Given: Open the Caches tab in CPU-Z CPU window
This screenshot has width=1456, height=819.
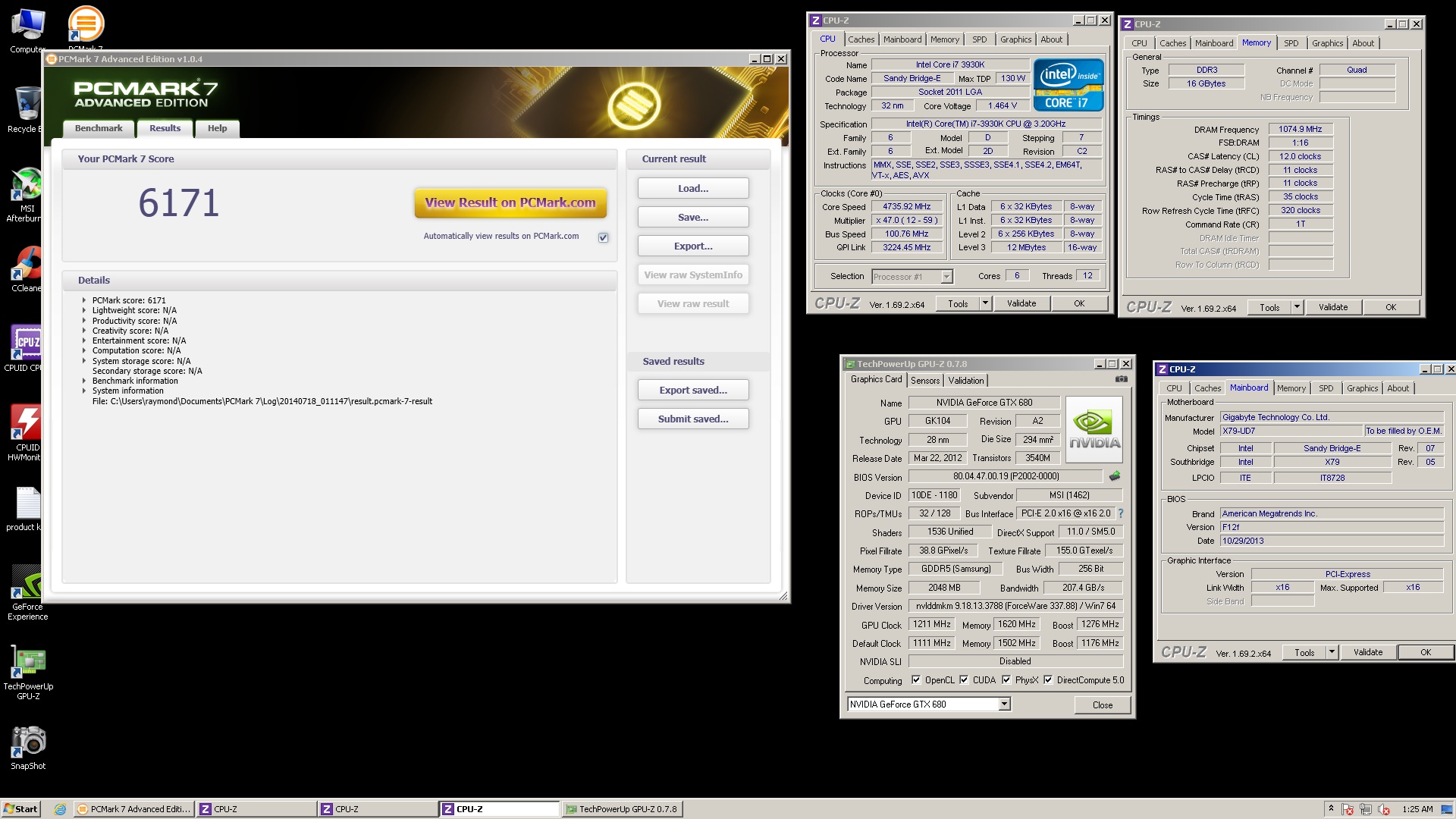Looking at the screenshot, I should coord(861,39).
